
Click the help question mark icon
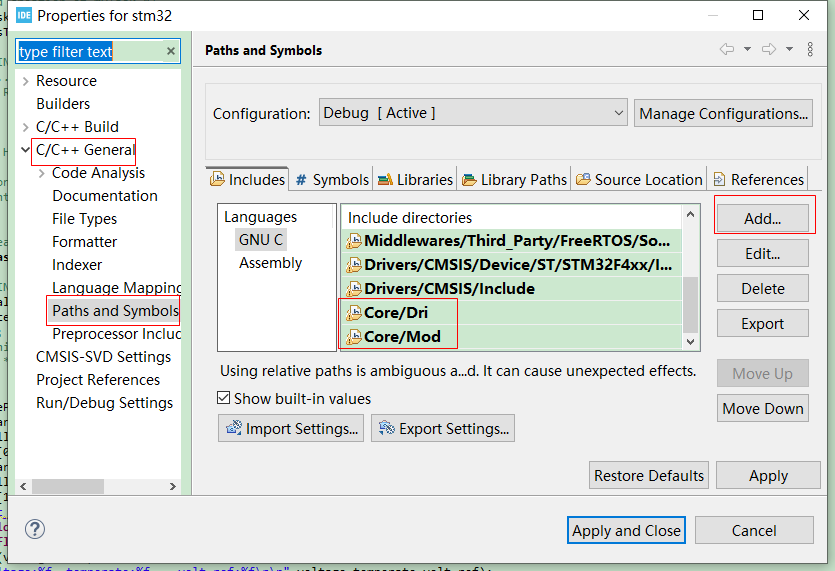(x=35, y=529)
